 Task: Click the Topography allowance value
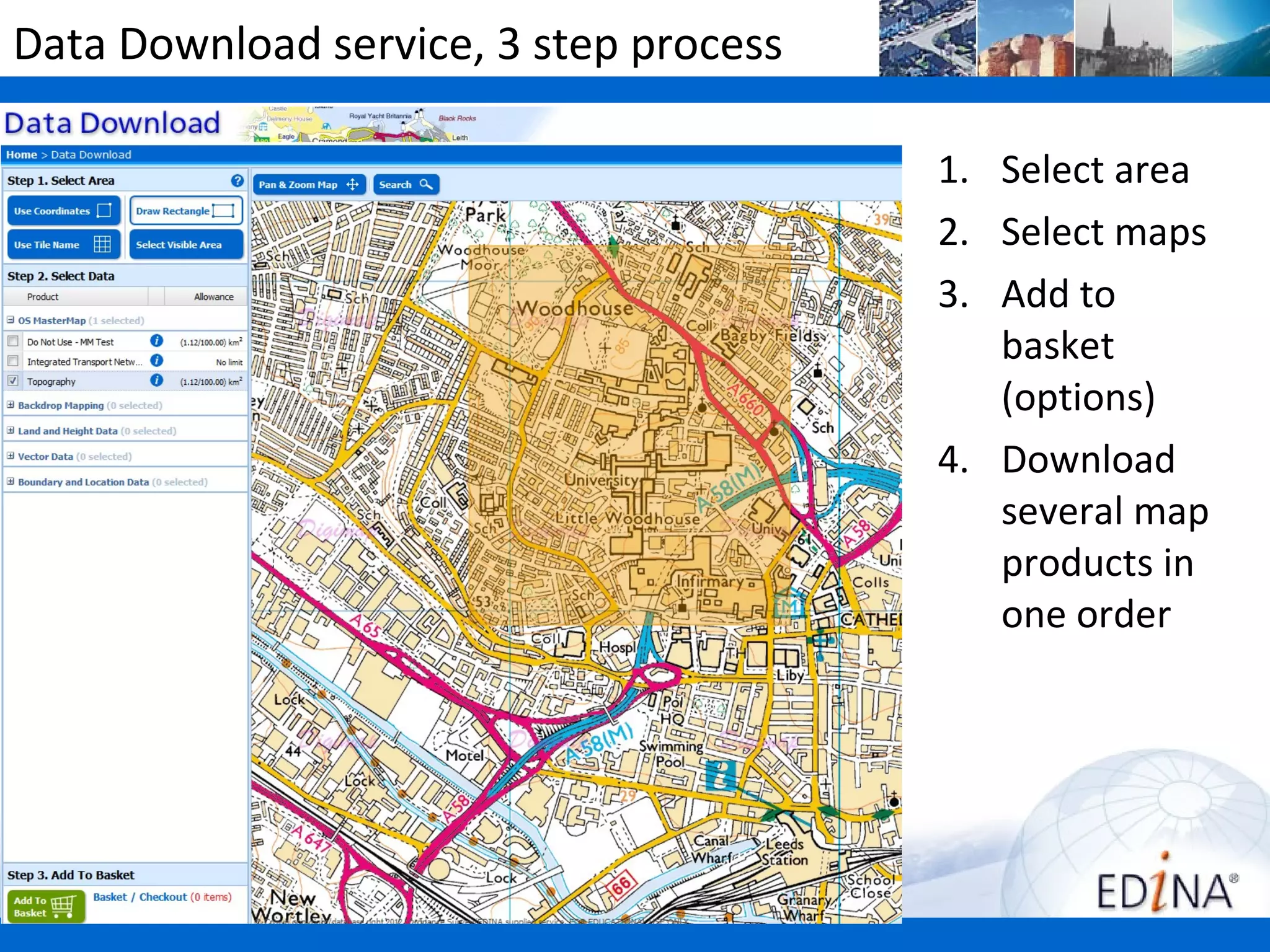(211, 381)
